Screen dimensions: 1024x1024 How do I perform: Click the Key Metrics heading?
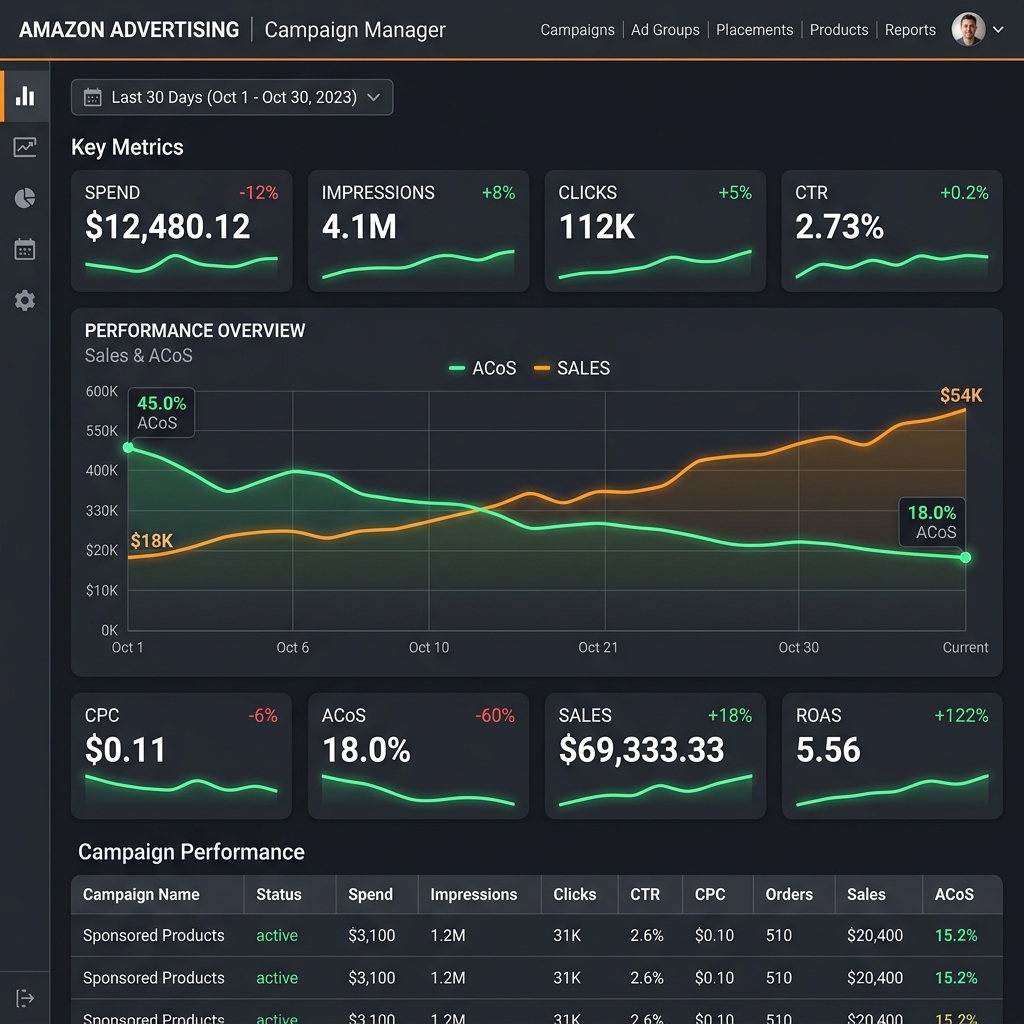pyautogui.click(x=127, y=148)
